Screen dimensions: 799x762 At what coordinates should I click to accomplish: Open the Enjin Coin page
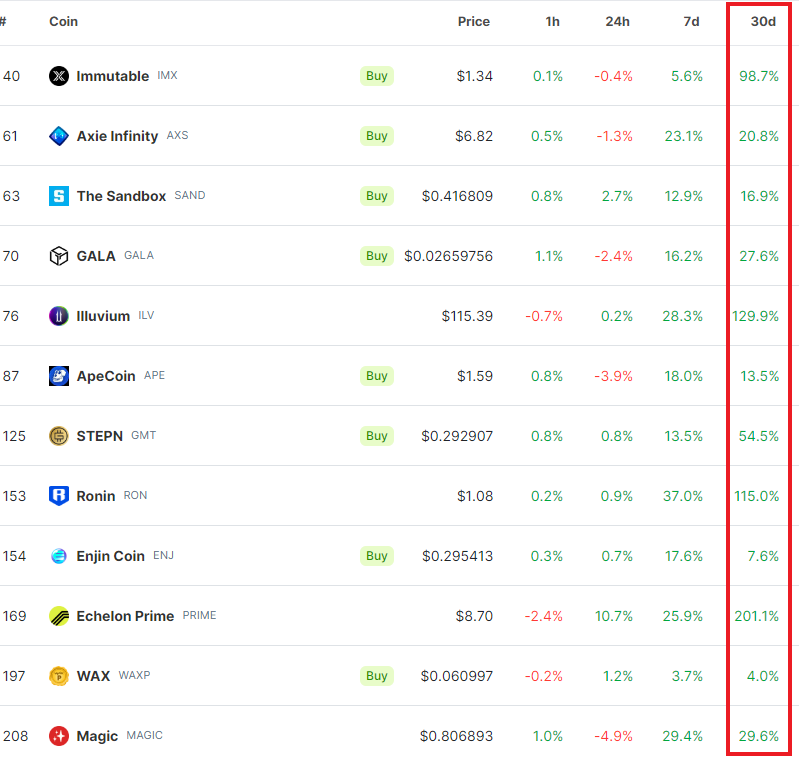[111, 556]
